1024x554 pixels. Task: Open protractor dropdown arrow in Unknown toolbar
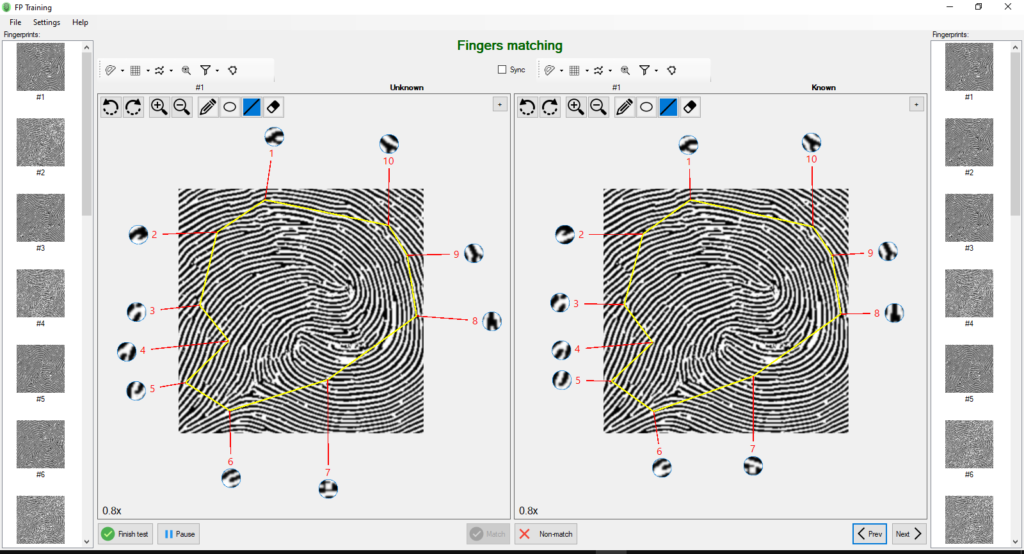click(x=122, y=71)
